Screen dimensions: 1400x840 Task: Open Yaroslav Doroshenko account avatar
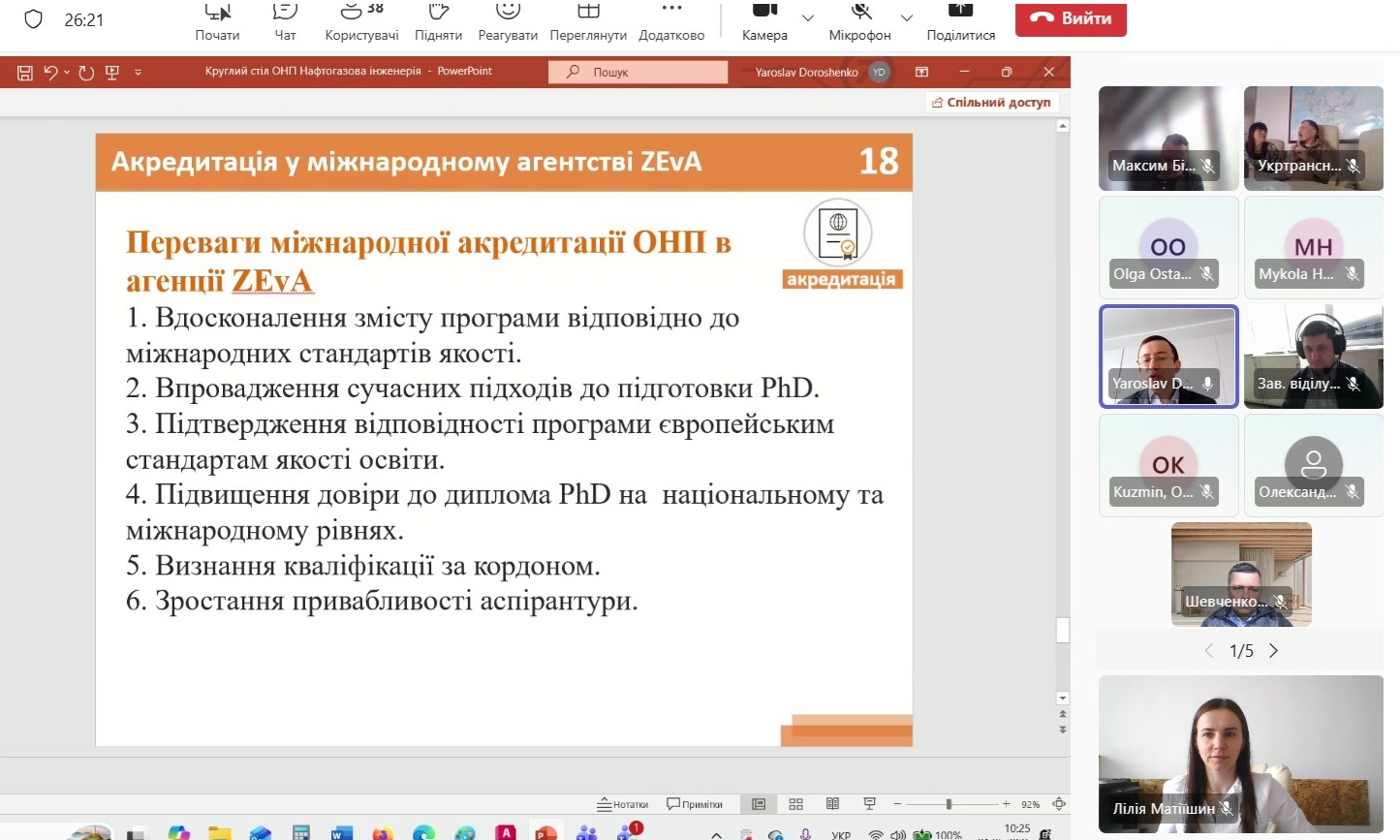[879, 72]
